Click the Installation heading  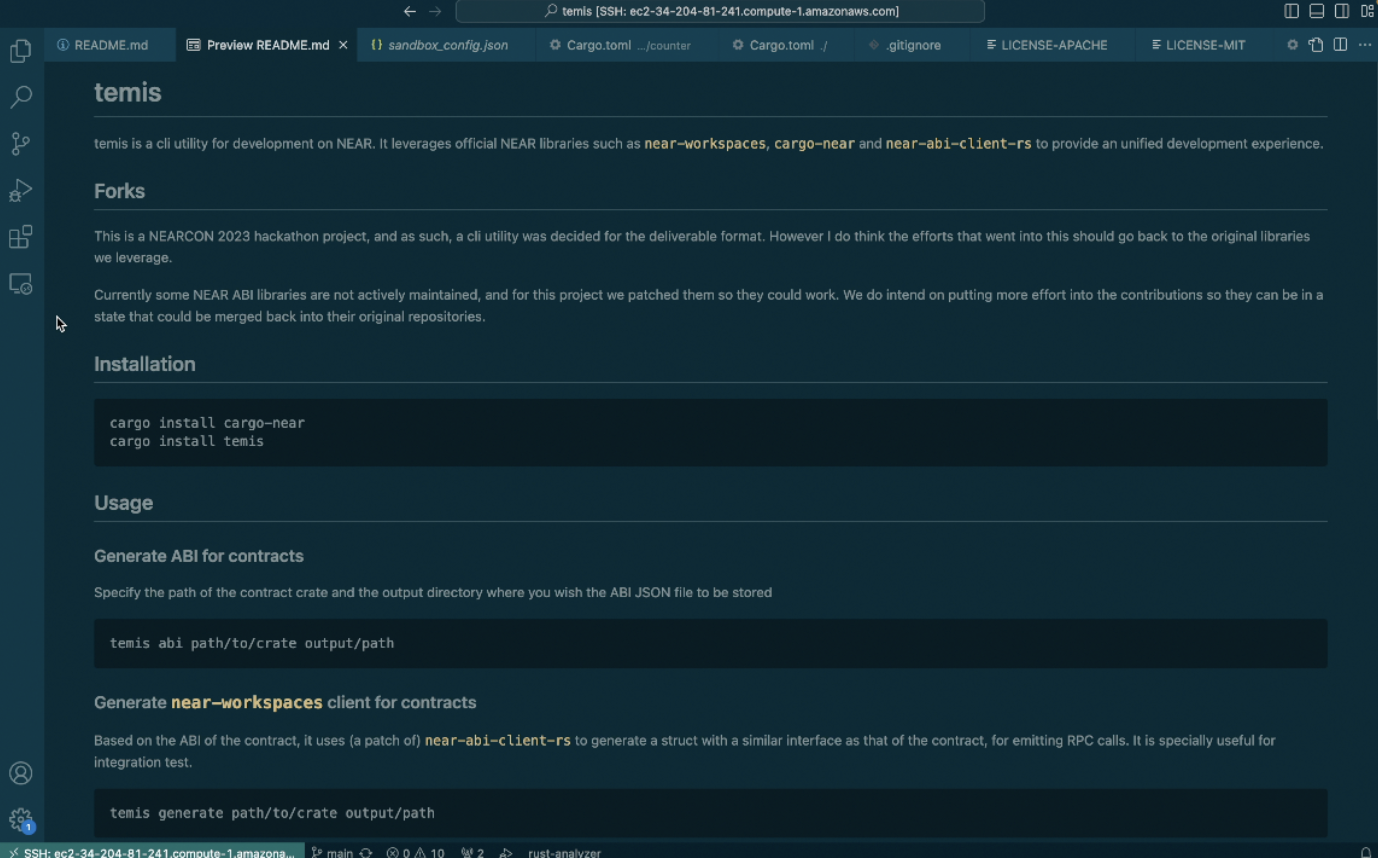click(x=145, y=364)
